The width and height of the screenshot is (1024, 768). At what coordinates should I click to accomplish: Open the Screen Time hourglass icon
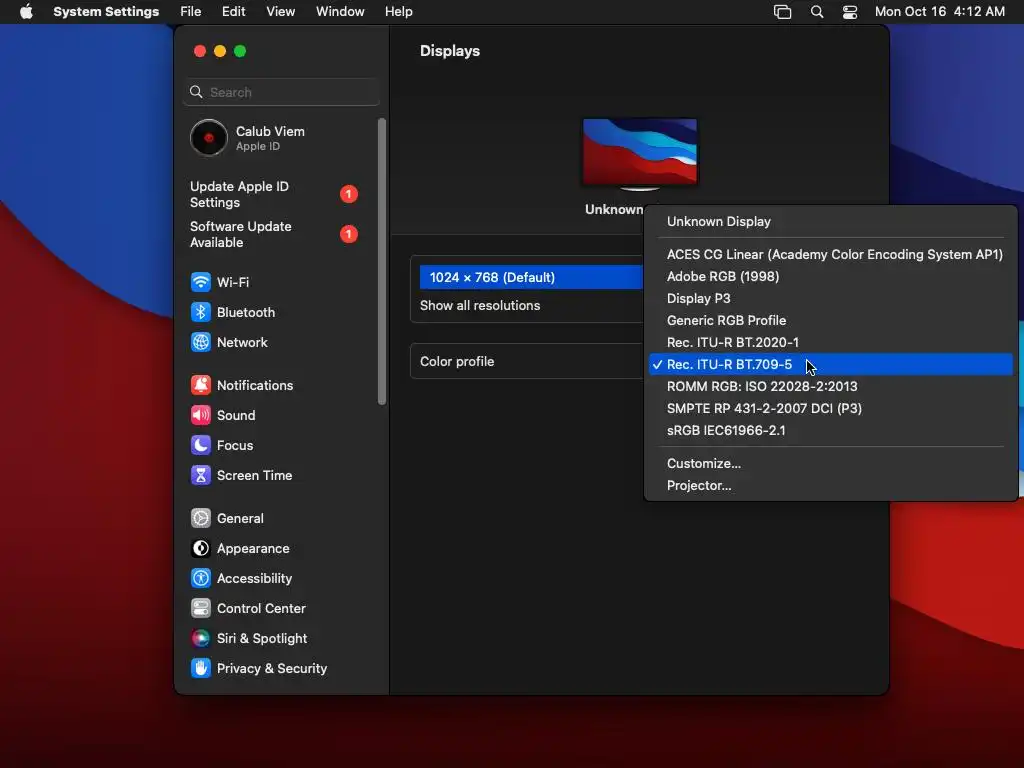point(200,475)
